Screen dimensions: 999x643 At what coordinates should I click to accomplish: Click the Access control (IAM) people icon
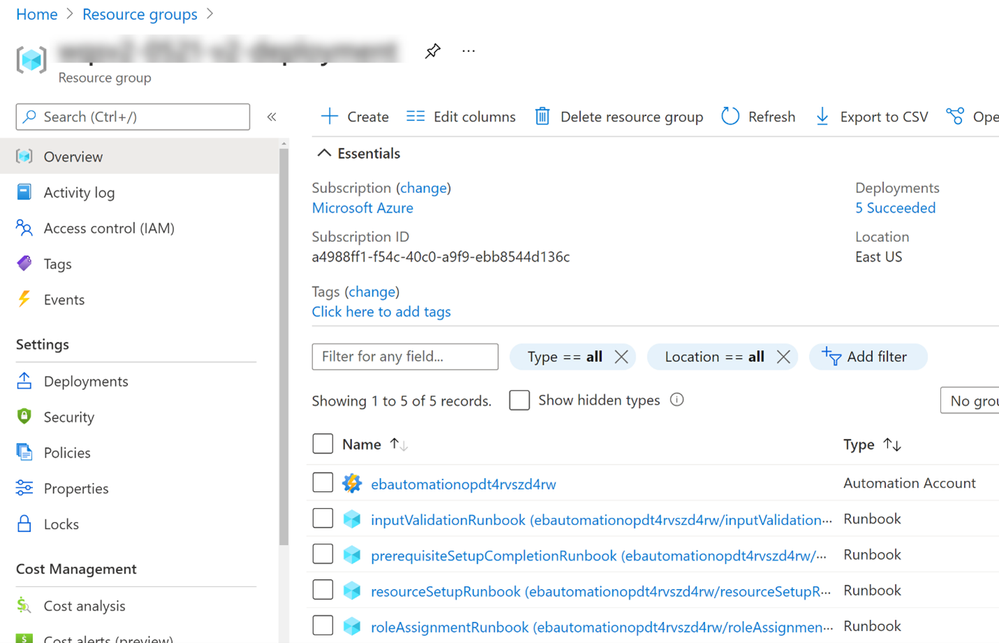24,228
